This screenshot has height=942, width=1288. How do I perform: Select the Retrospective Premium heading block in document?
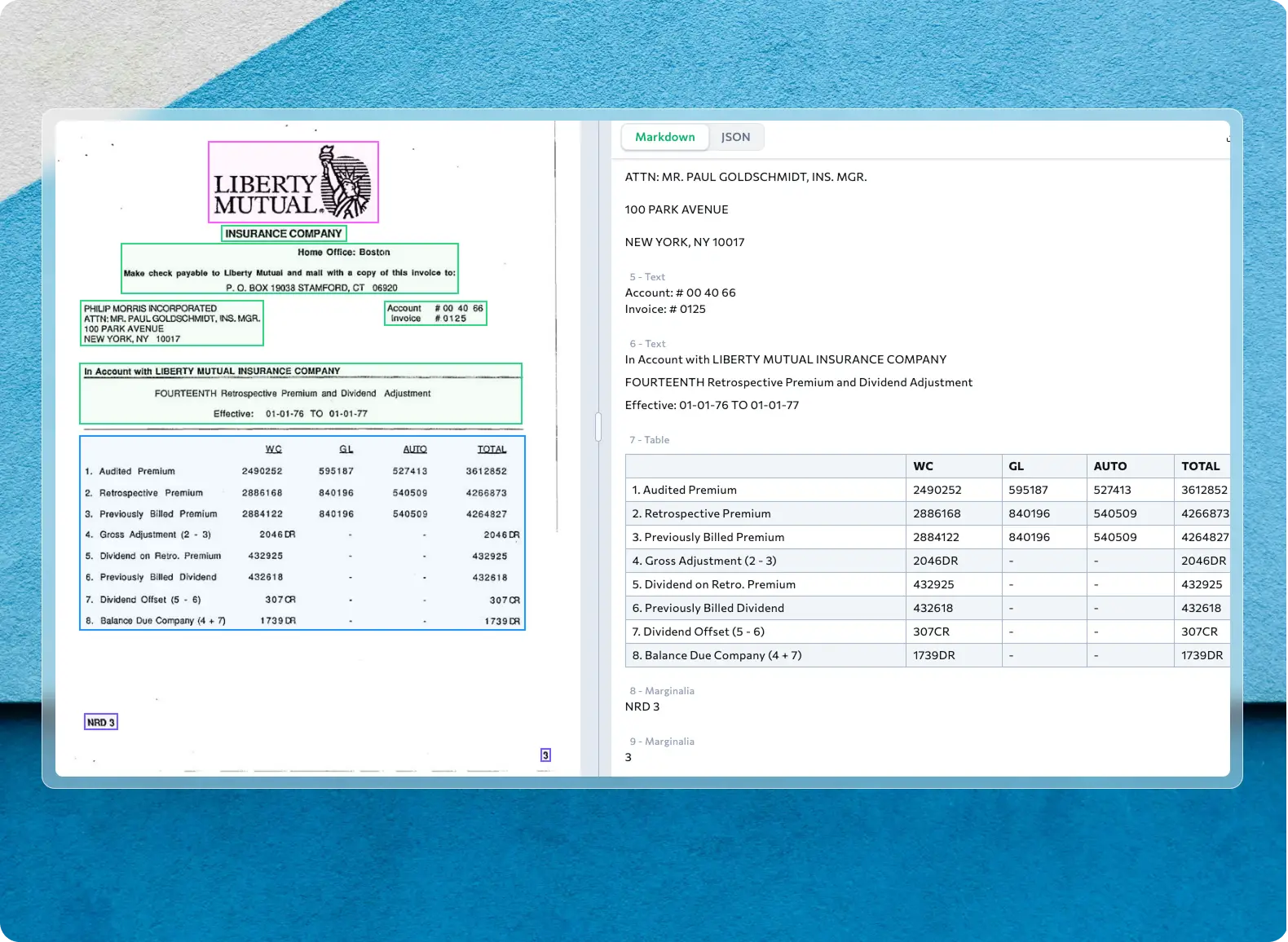point(300,394)
